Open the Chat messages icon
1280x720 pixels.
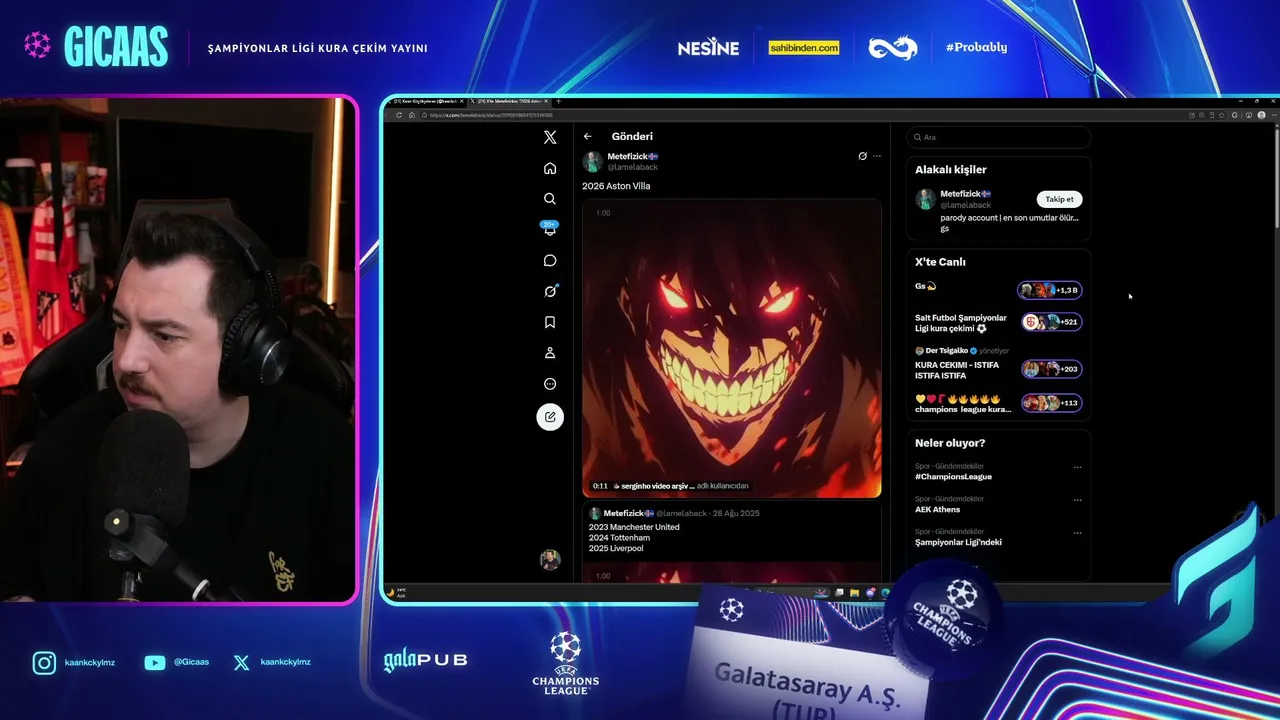point(550,260)
